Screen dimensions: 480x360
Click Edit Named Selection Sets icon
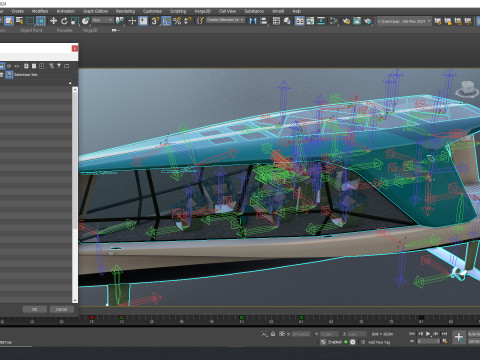coord(200,21)
